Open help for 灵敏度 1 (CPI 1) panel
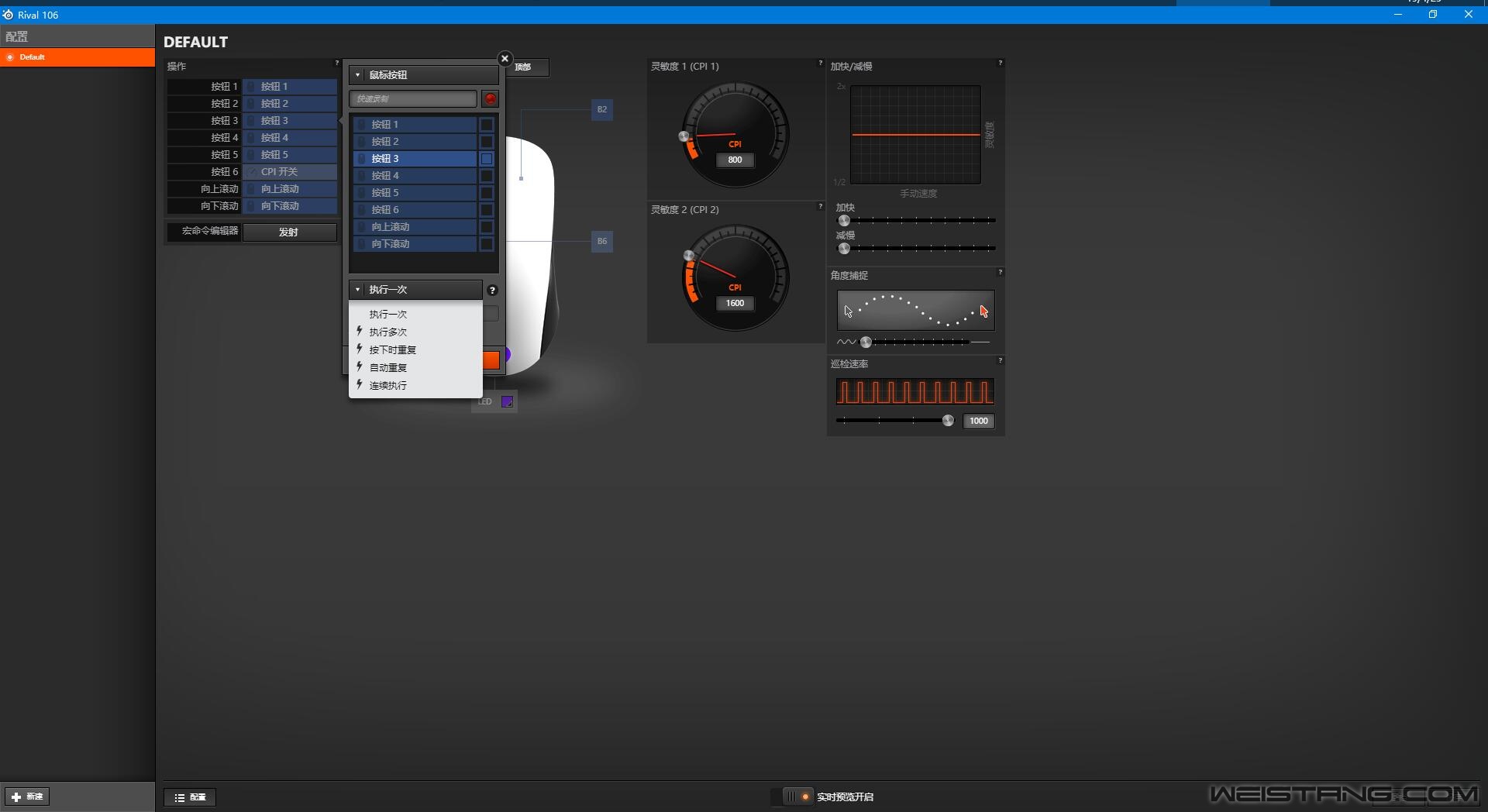The image size is (1488, 812). pos(820,64)
